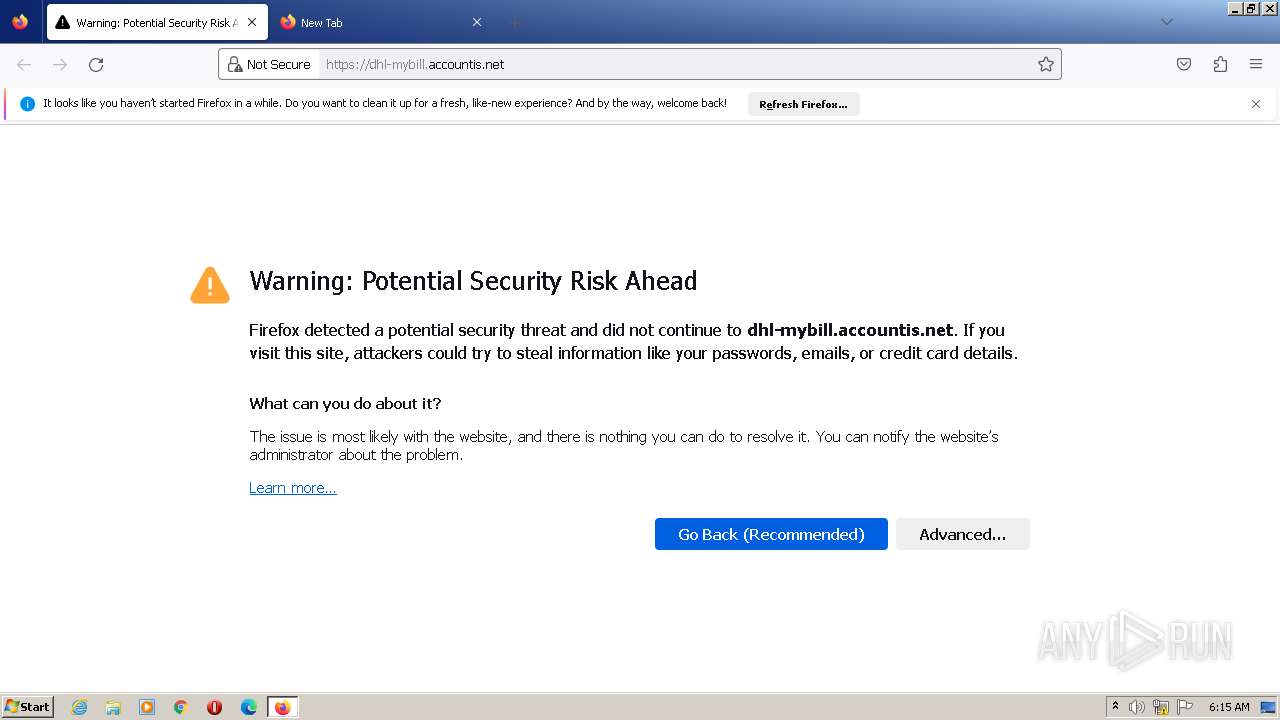Bookmark this page with the star icon
The image size is (1280, 720).
point(1046,64)
